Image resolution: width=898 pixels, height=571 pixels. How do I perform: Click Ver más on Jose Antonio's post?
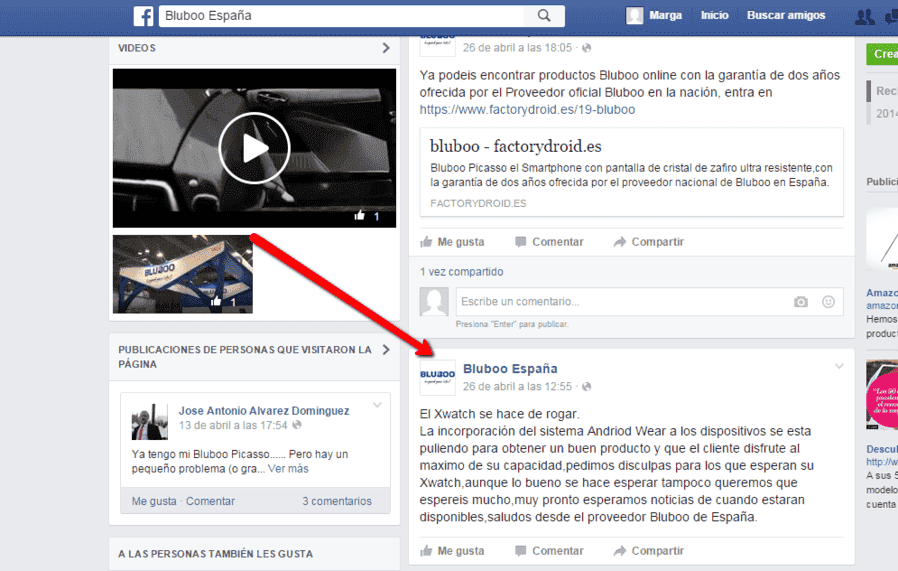[288, 469]
